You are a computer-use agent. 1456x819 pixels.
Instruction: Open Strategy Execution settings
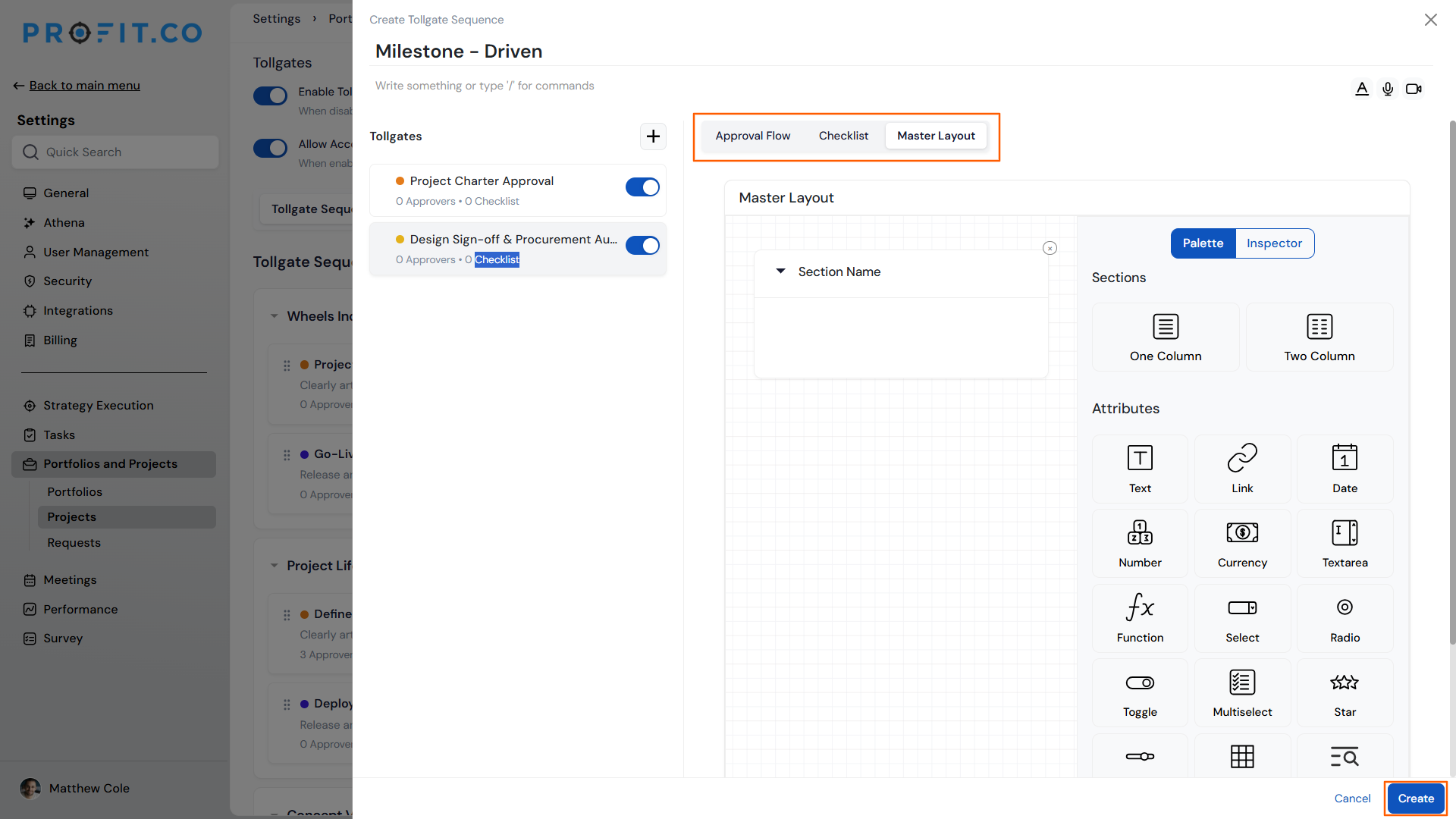98,406
